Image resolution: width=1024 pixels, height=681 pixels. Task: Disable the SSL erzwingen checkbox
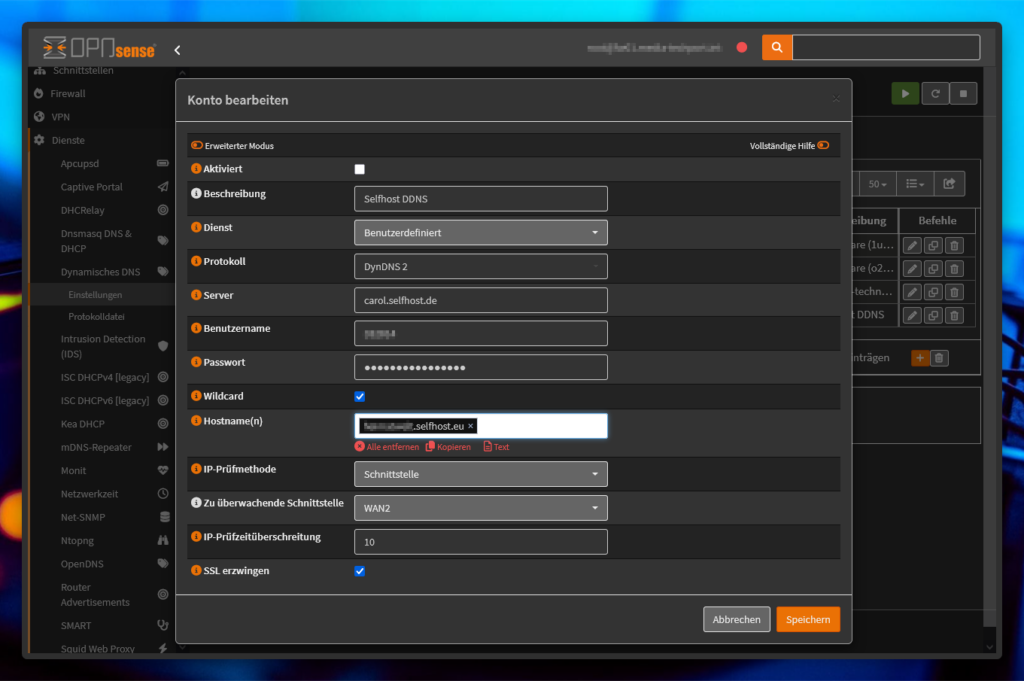coord(360,571)
